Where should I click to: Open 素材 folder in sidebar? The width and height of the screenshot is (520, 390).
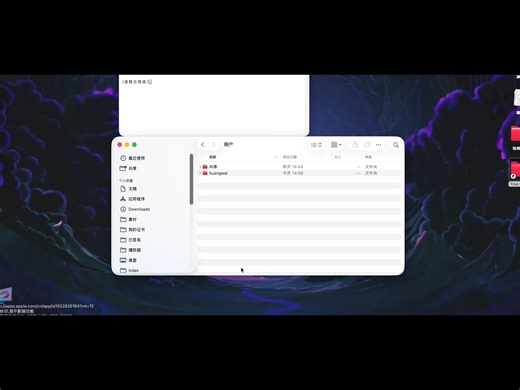[132, 219]
